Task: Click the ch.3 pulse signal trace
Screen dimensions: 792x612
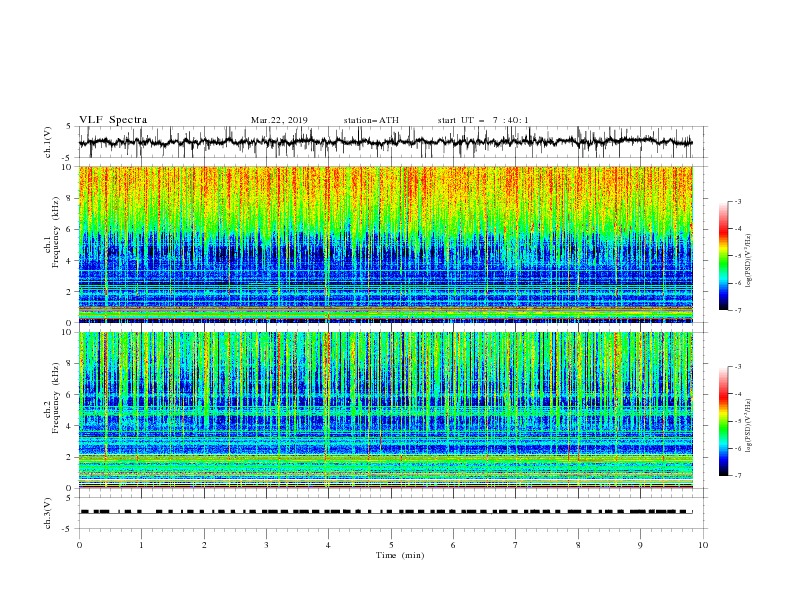Action: coord(386,512)
